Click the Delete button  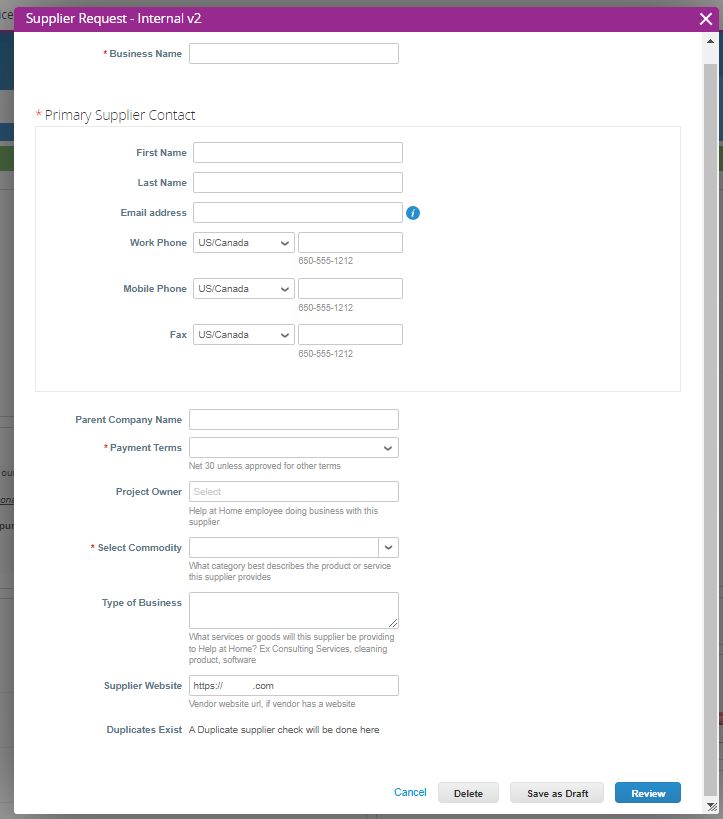pos(468,793)
